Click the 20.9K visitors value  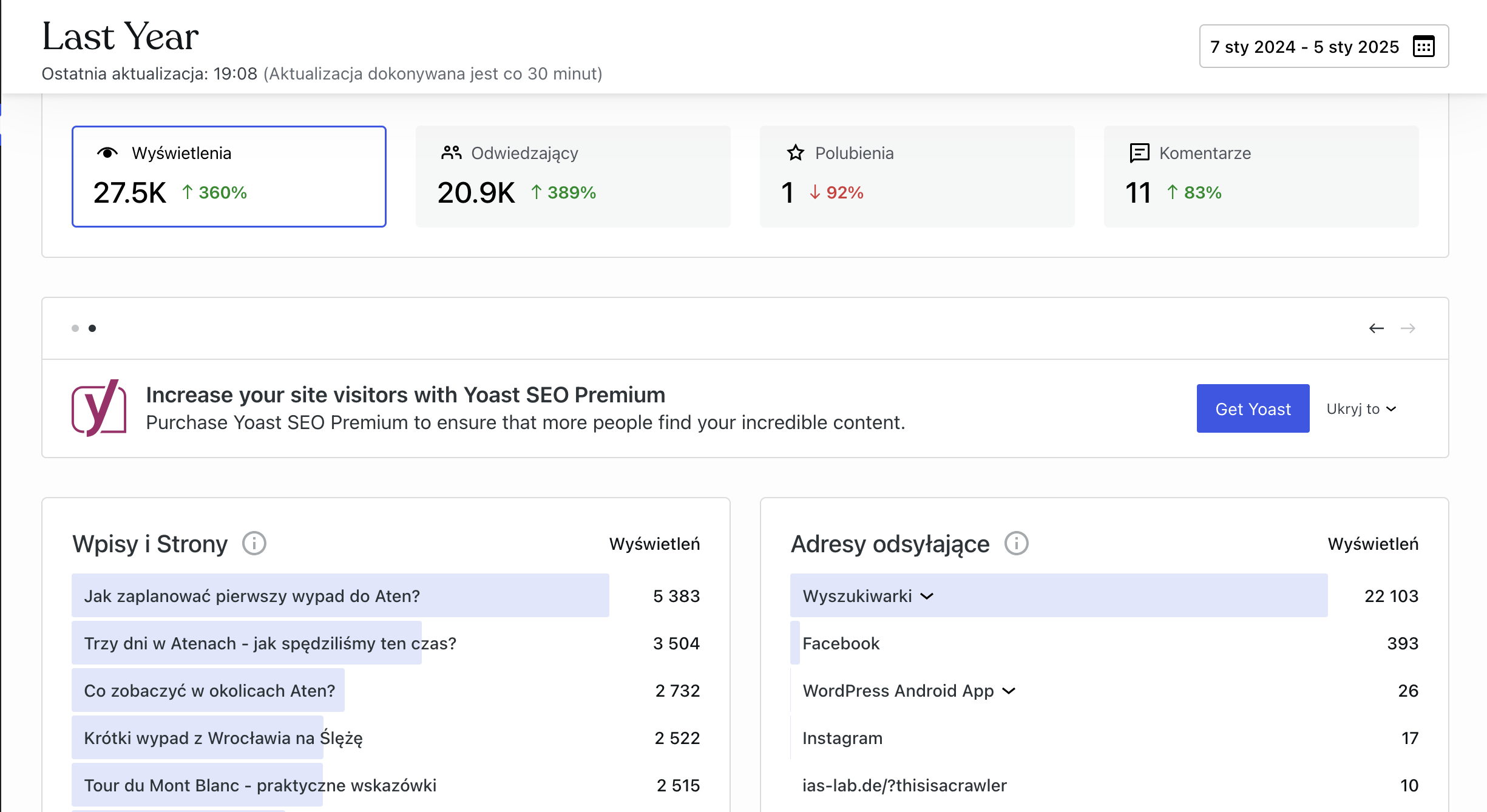coord(476,193)
